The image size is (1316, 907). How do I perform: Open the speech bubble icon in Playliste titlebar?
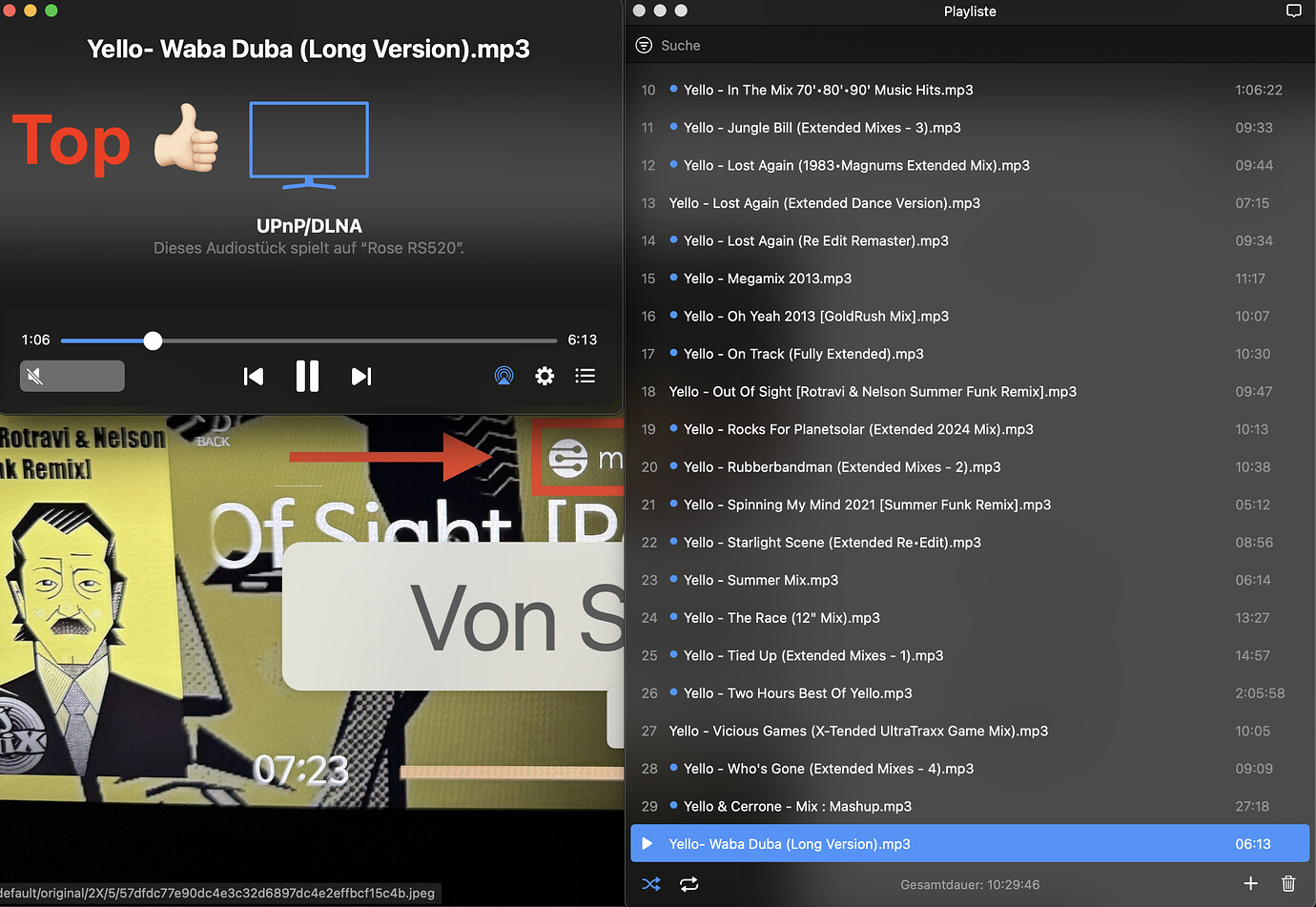pos(1294,11)
